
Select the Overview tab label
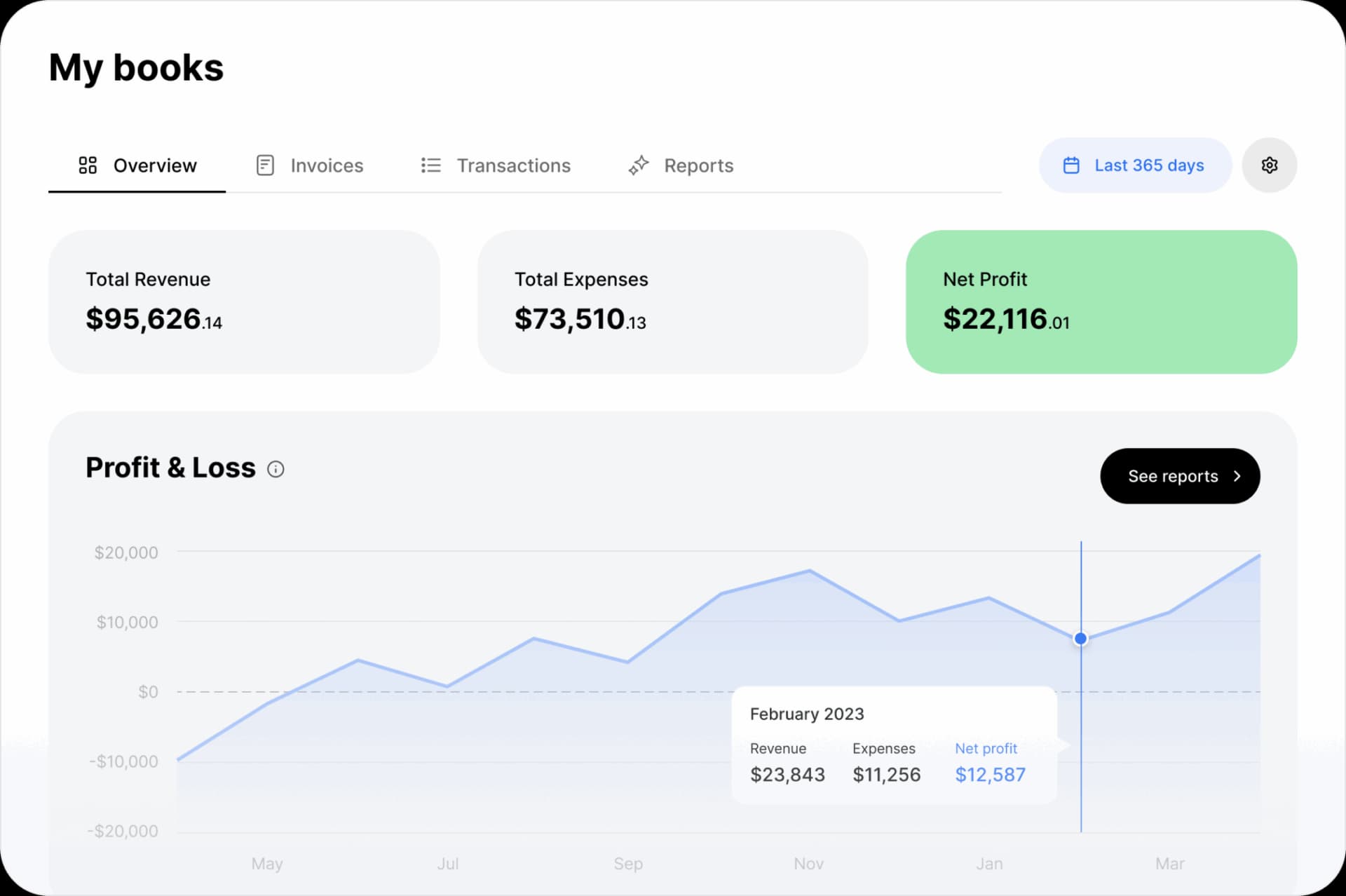point(155,165)
